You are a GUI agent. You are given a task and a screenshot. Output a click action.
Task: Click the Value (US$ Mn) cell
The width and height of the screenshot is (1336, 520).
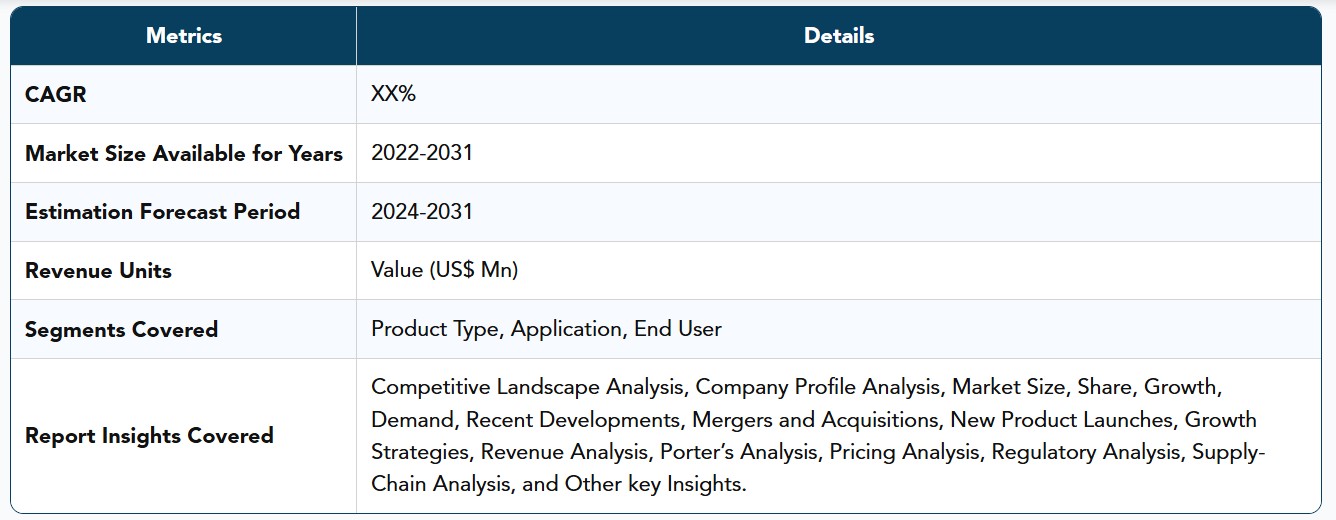445,271
